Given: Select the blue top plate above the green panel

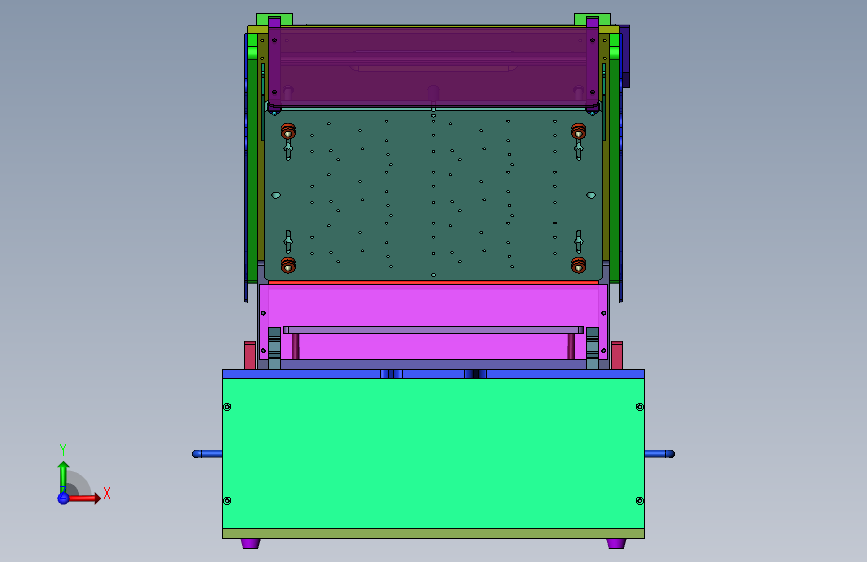Looking at the screenshot, I should point(433,374).
